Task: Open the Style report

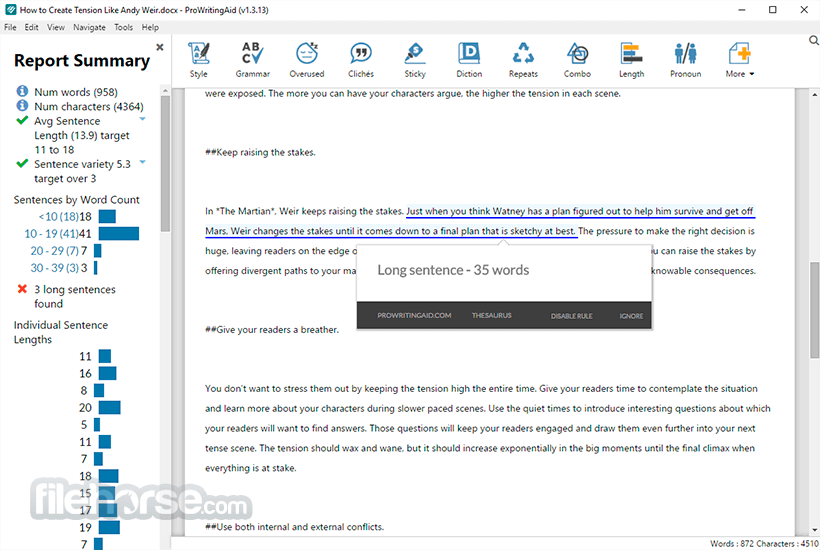Action: [x=199, y=60]
